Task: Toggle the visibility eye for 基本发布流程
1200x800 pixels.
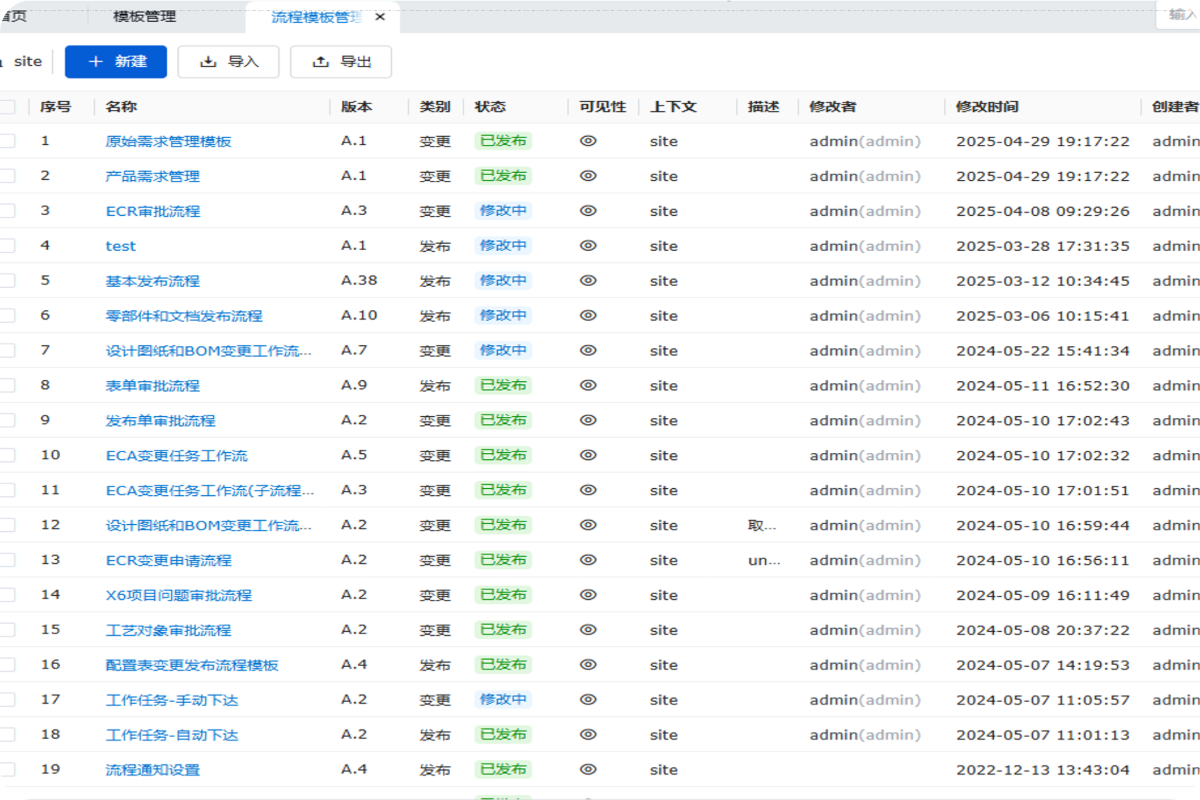Action: (x=588, y=281)
